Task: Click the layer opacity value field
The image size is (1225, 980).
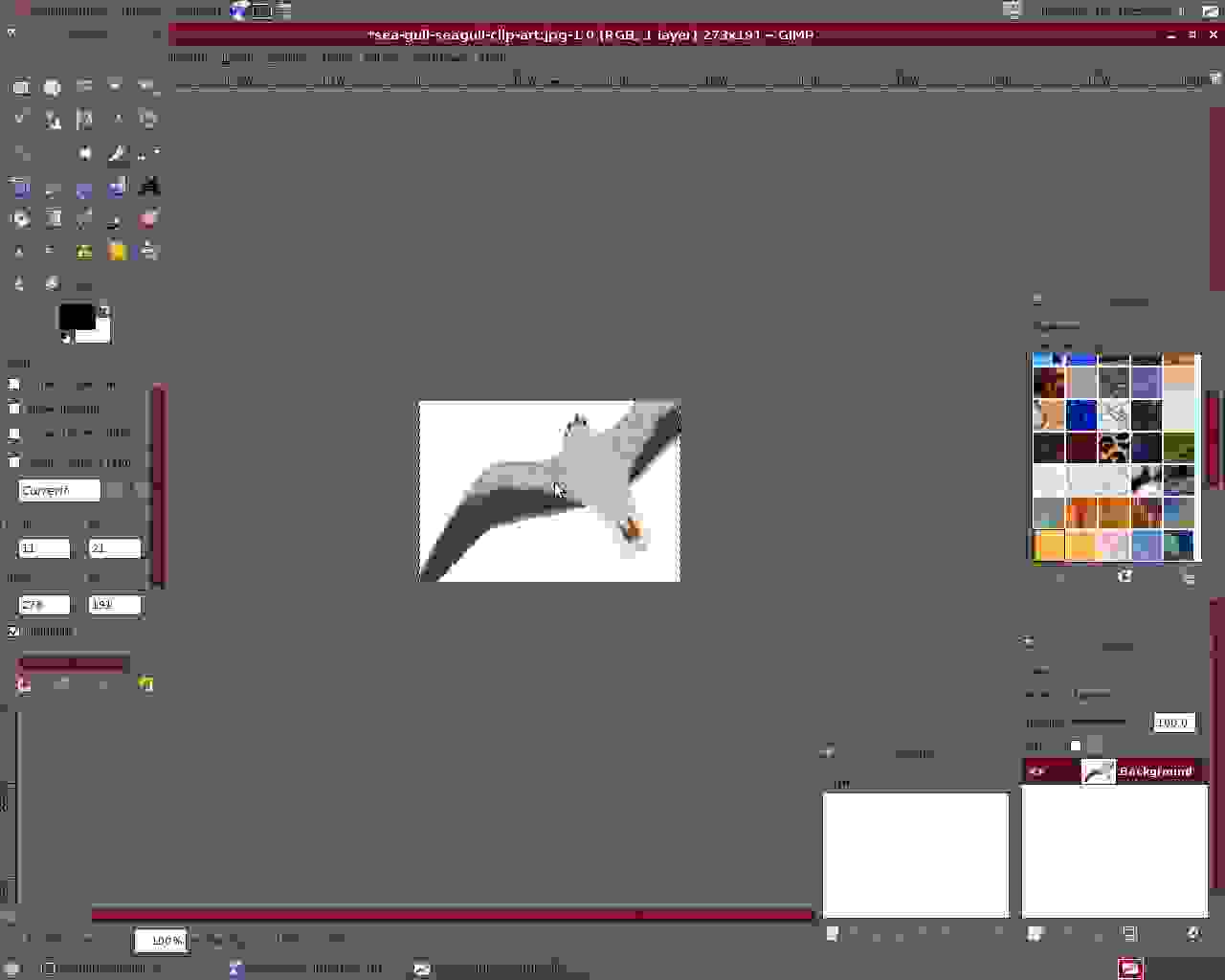Action: [1172, 723]
